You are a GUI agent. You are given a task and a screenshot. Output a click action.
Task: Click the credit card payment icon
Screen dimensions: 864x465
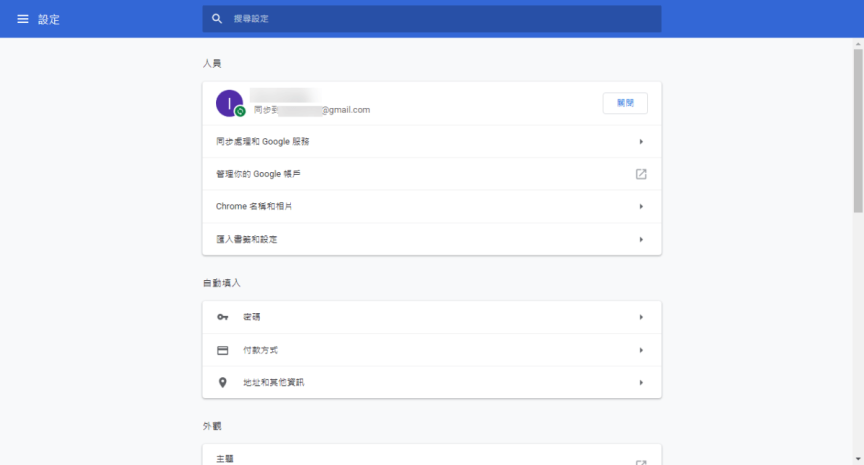click(x=223, y=350)
